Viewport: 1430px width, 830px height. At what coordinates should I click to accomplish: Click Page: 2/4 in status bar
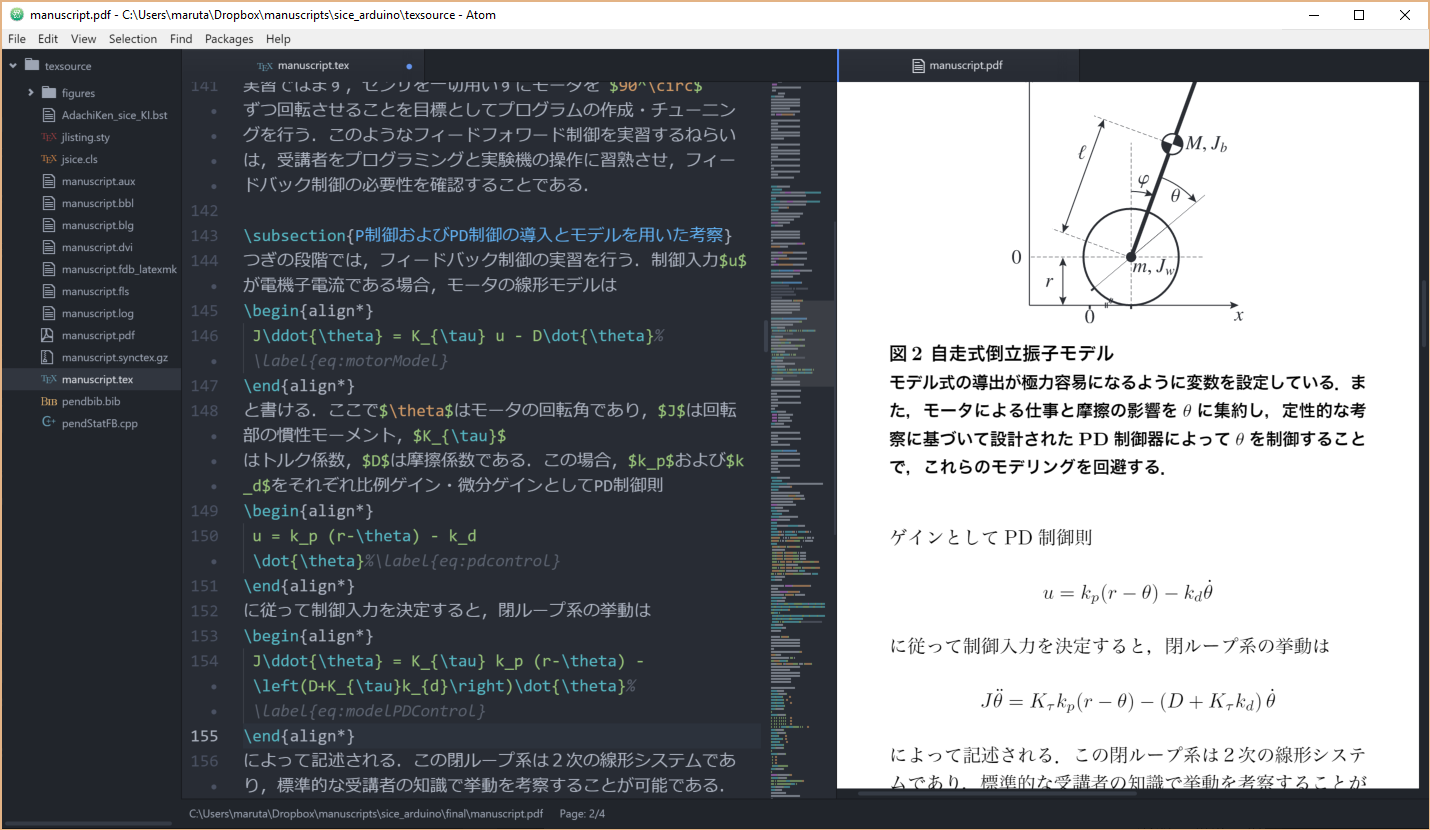[582, 814]
